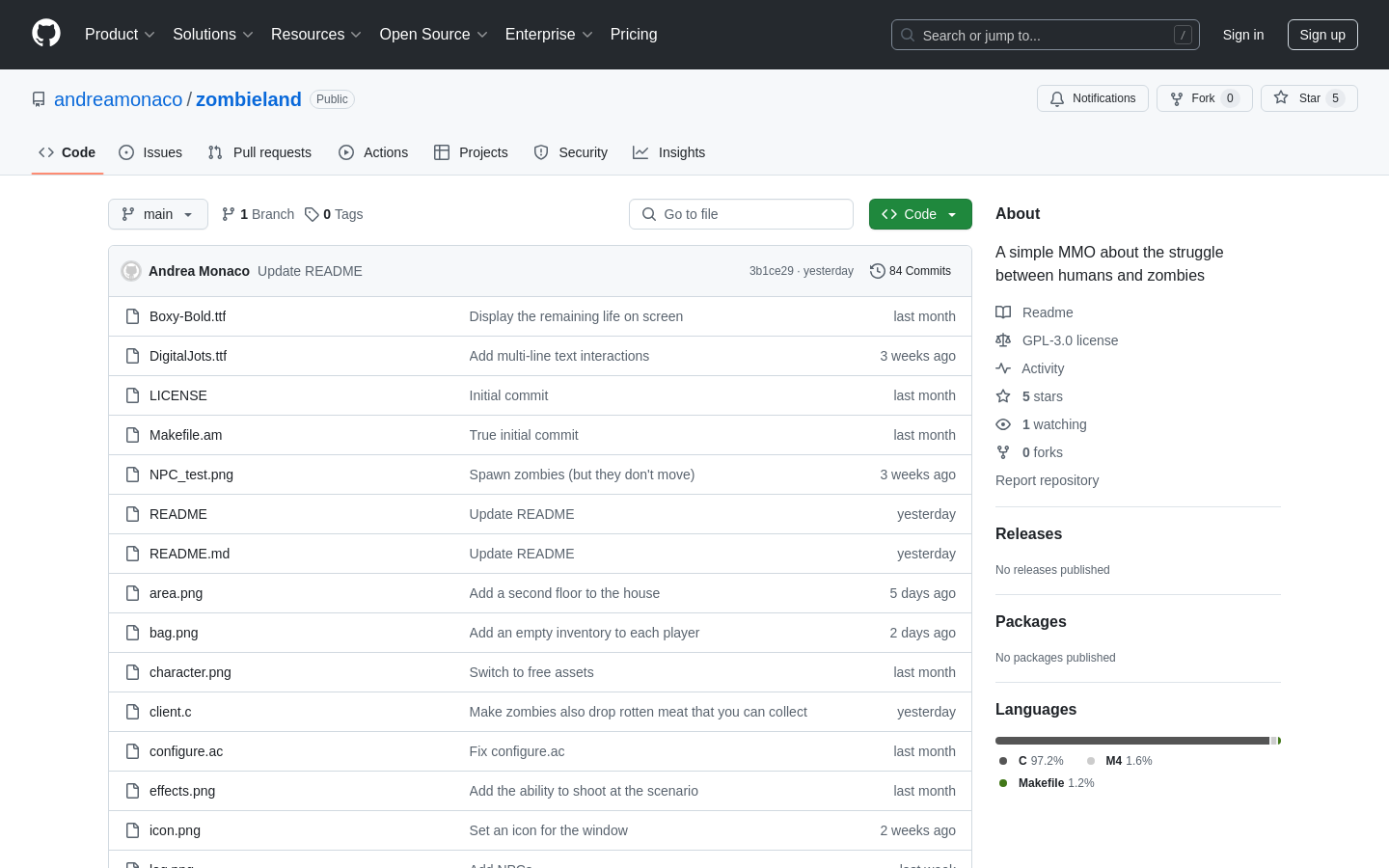The image size is (1389, 868).
Task: Click the file icon next to Makefile.am
Action: [x=133, y=435]
